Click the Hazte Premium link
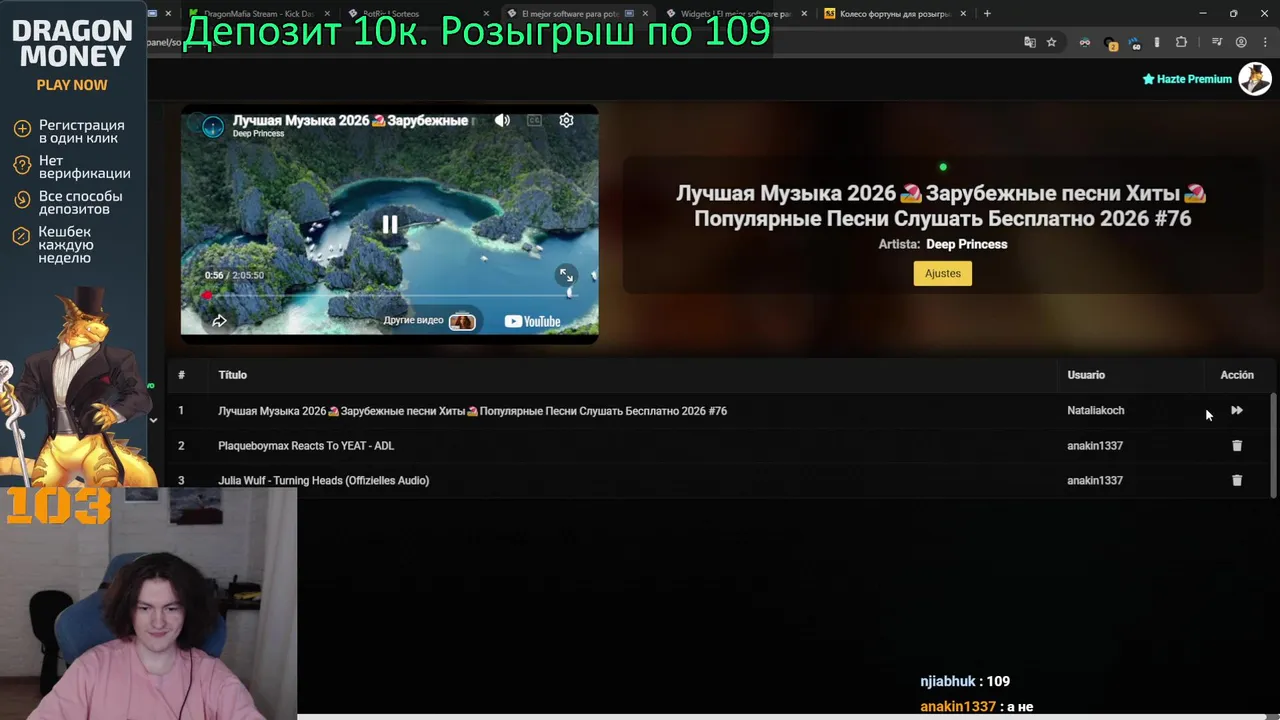This screenshot has height=720, width=1280. (1187, 79)
